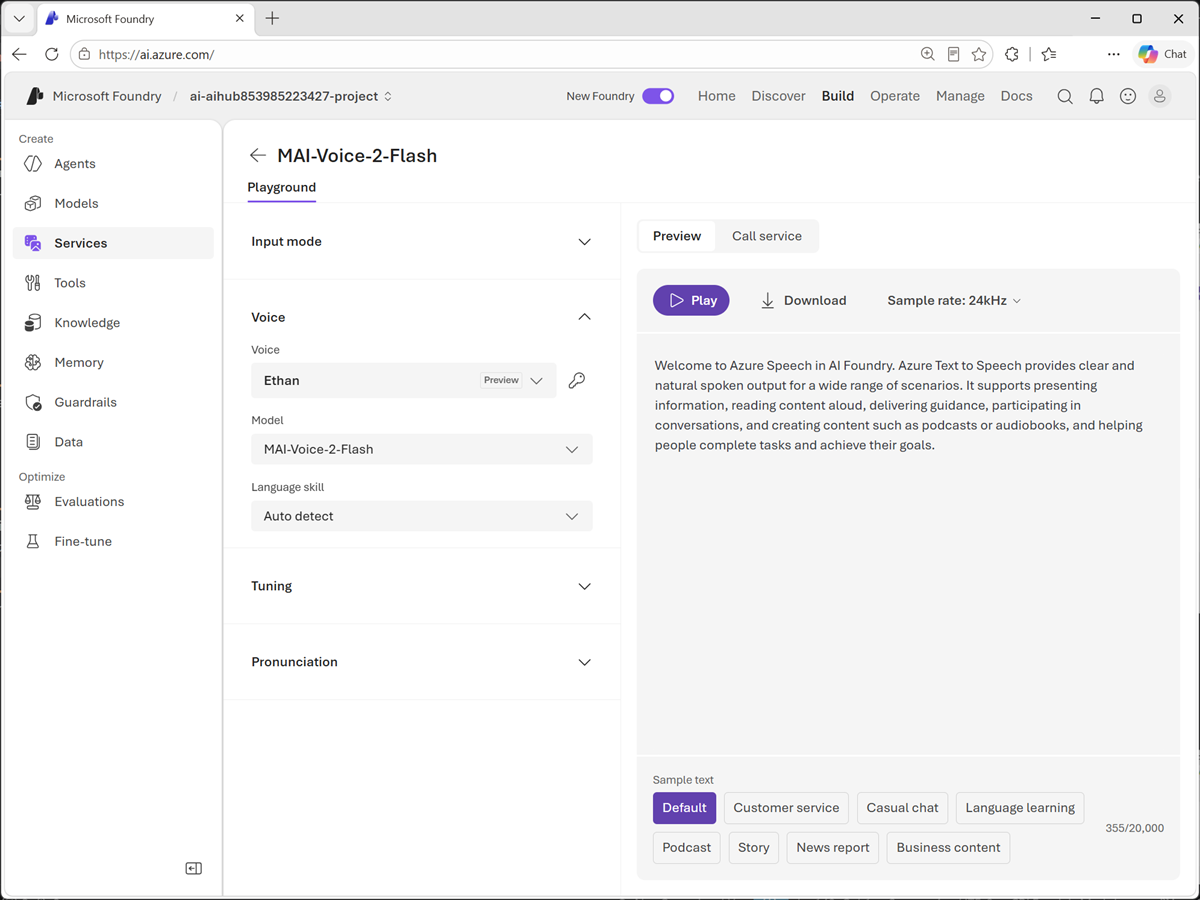Select the News report sample text

pos(833,848)
